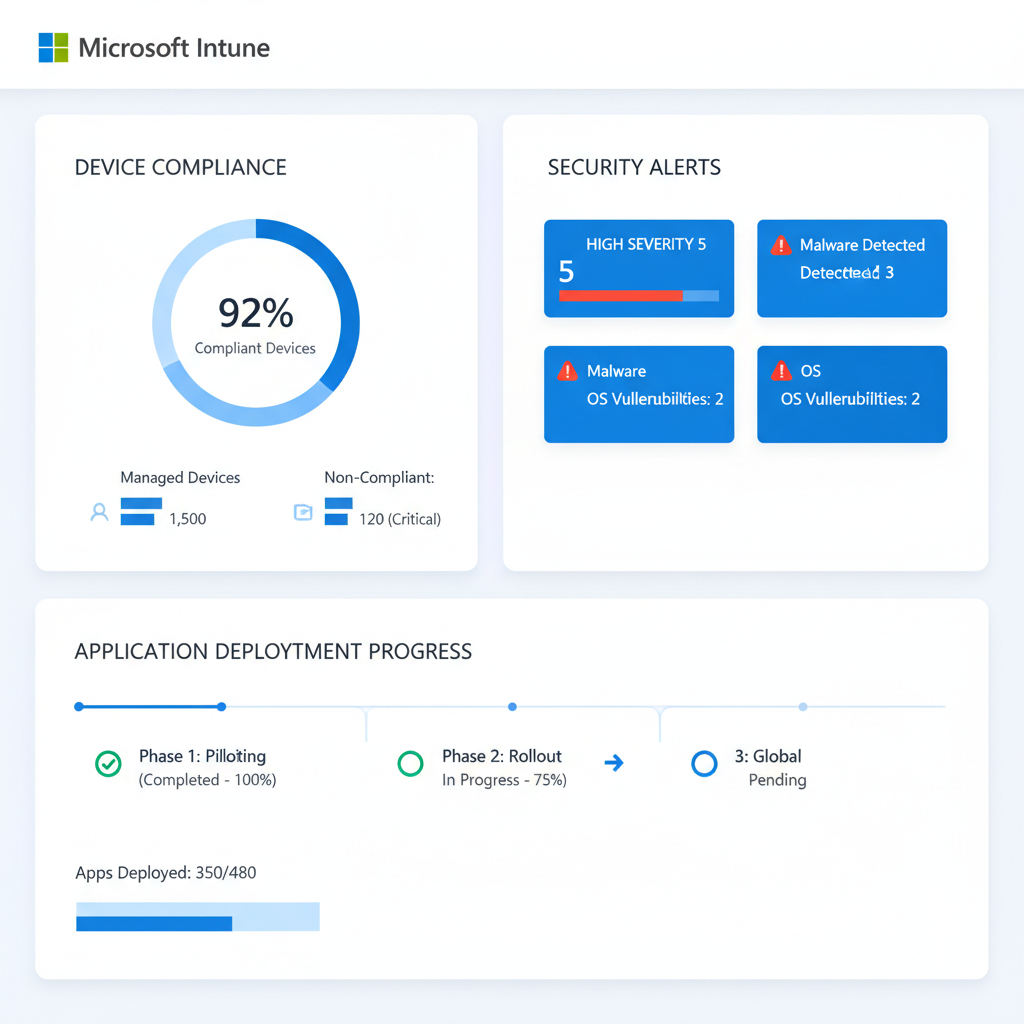This screenshot has height=1024, width=1024.
Task: Click the Pending status text
Action: [x=777, y=780]
